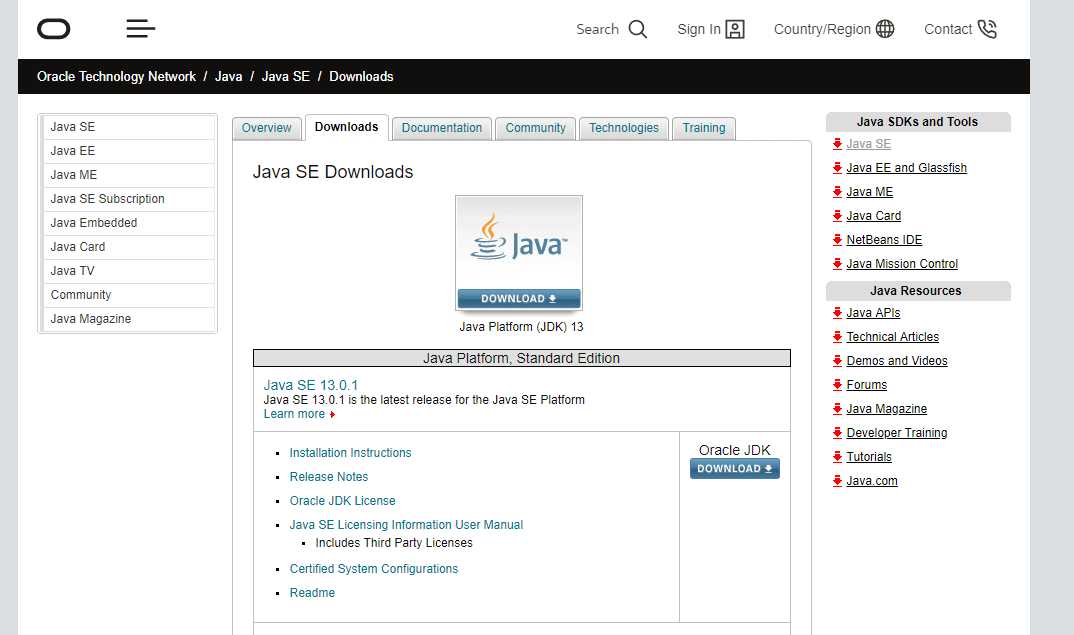Open Java SE Subscription in the left sidebar
This screenshot has width=1074, height=635.
tap(129, 199)
